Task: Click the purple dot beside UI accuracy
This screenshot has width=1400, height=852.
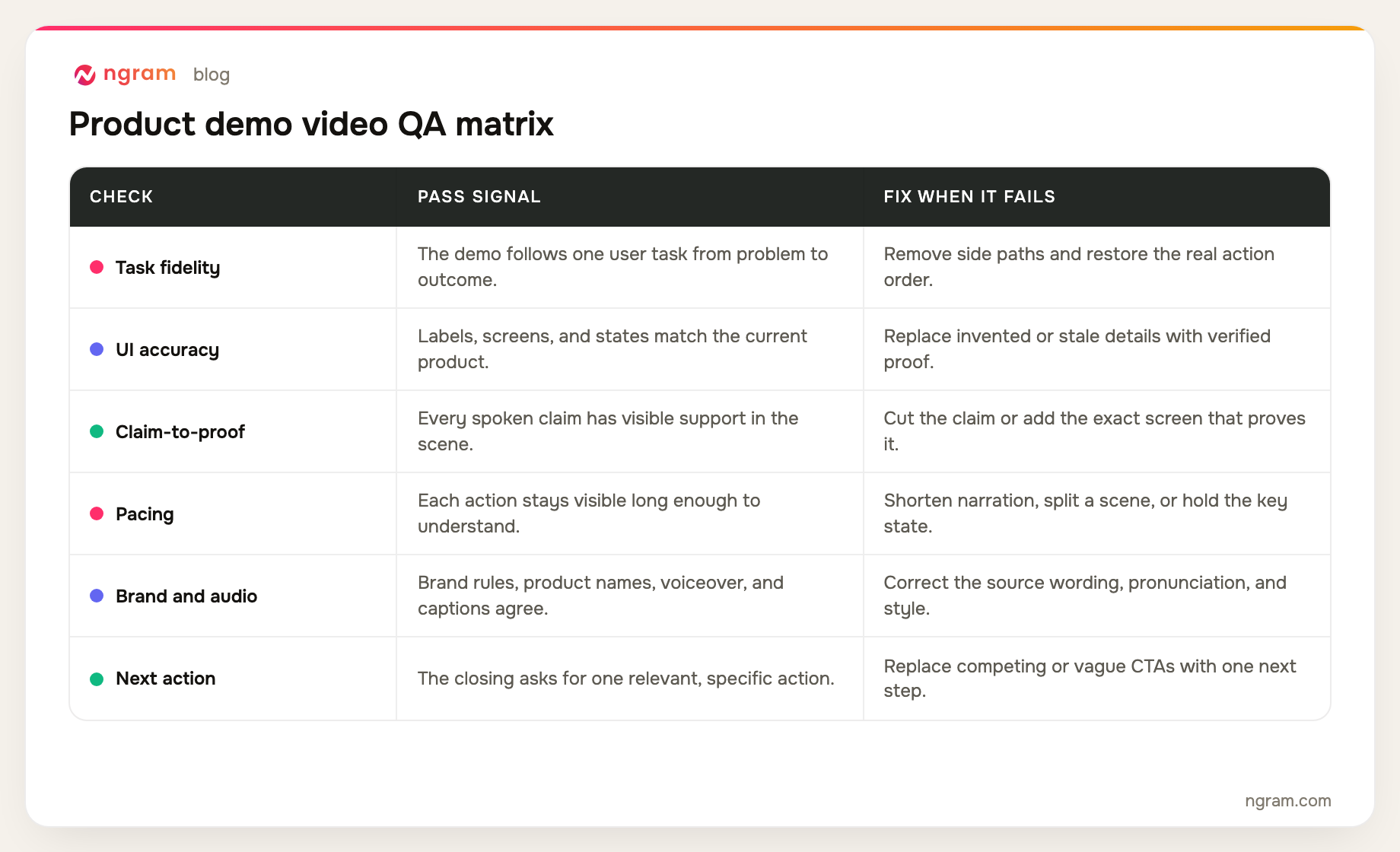Action: pos(97,349)
